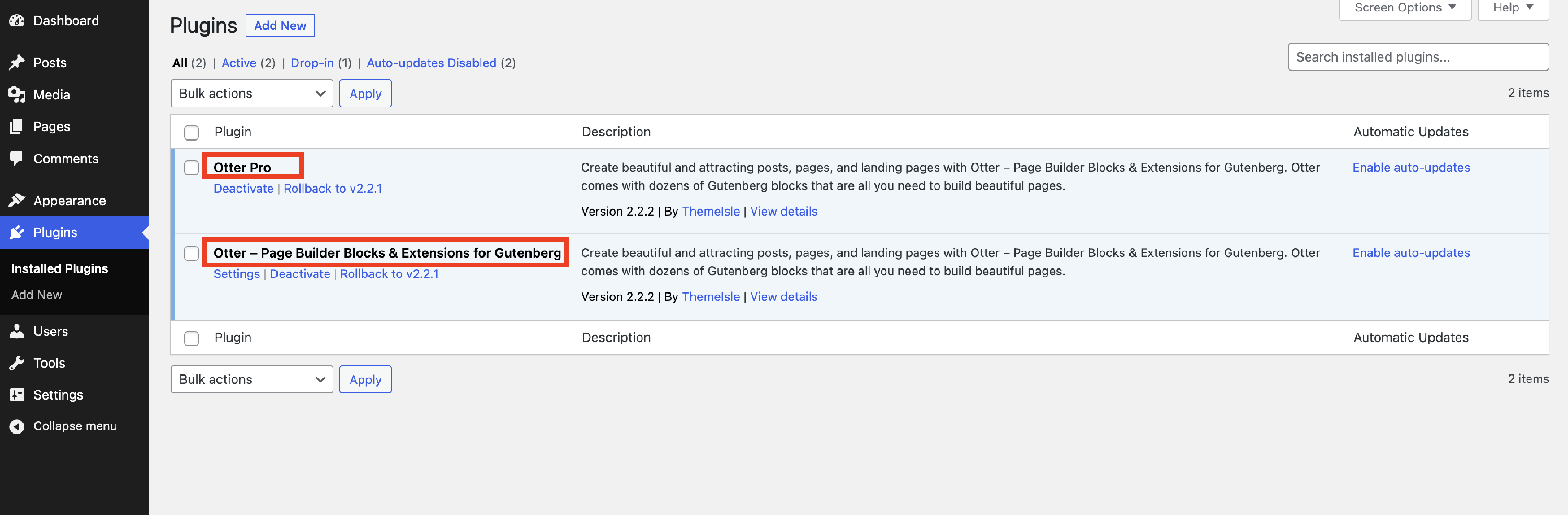Filter plugins by Active
Screen dimensions: 1568x515
pos(239,63)
